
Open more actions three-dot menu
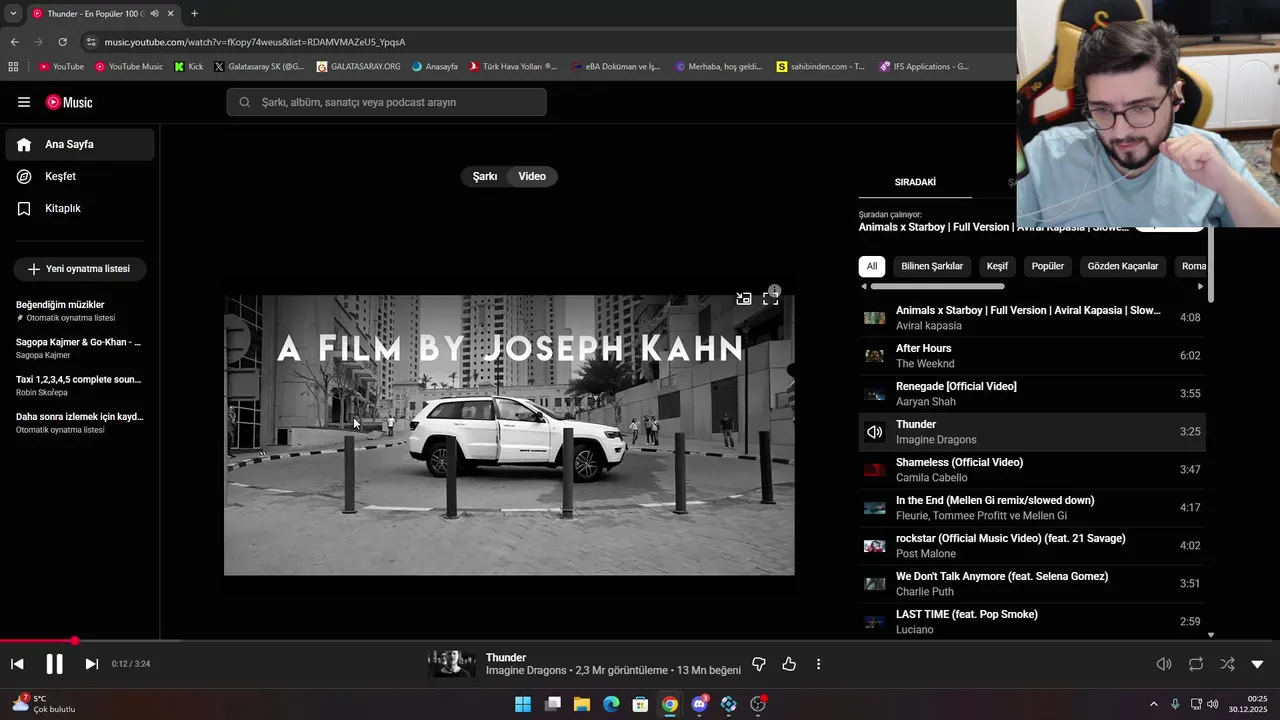(x=818, y=664)
